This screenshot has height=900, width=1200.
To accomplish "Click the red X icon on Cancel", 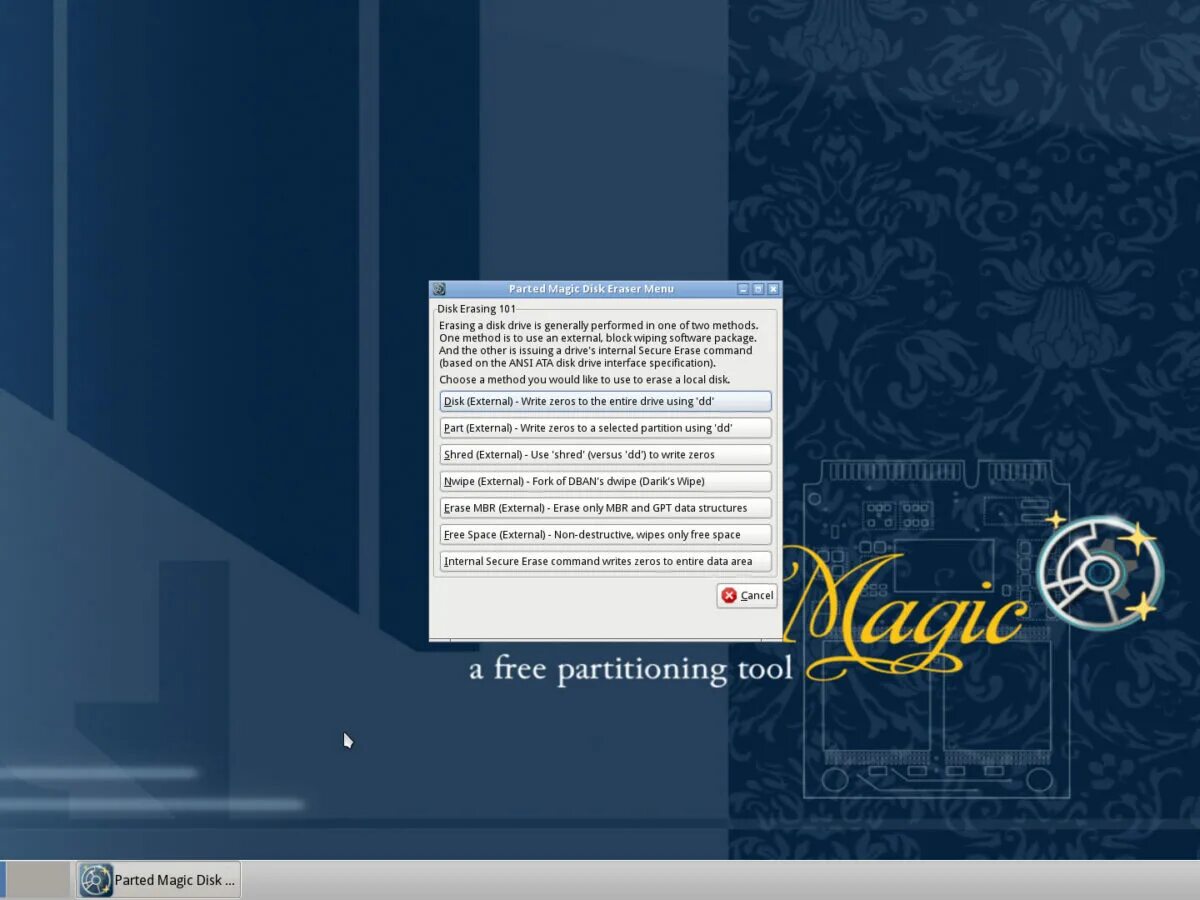I will point(729,595).
